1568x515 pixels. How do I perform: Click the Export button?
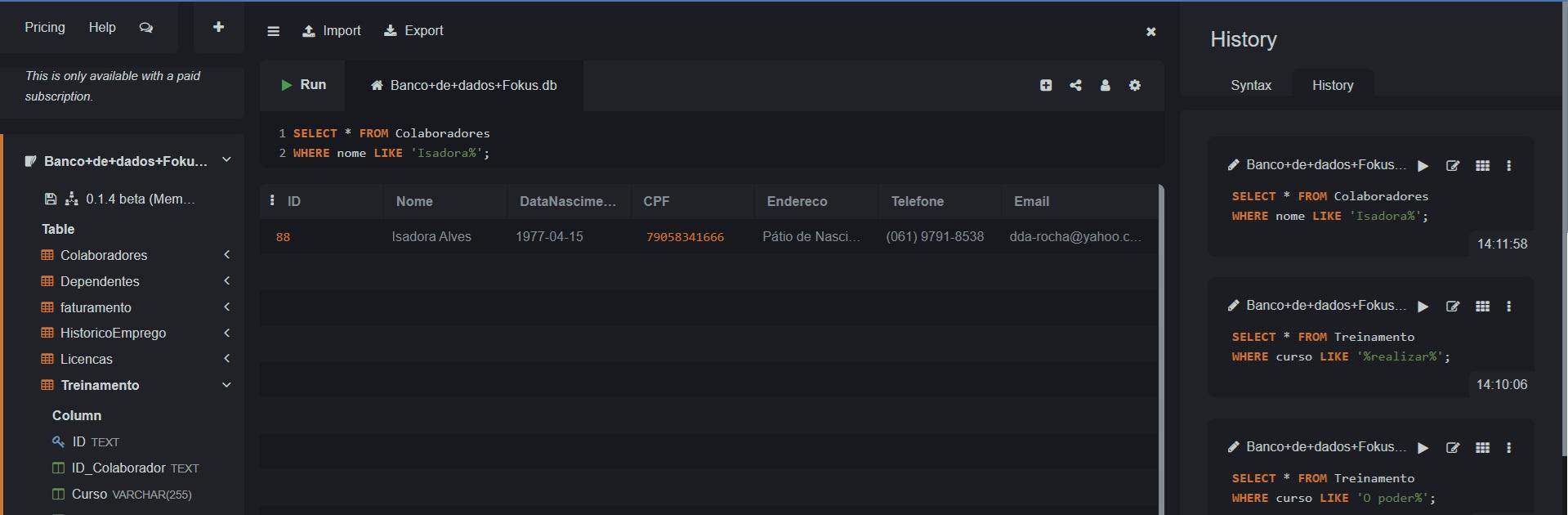(413, 31)
